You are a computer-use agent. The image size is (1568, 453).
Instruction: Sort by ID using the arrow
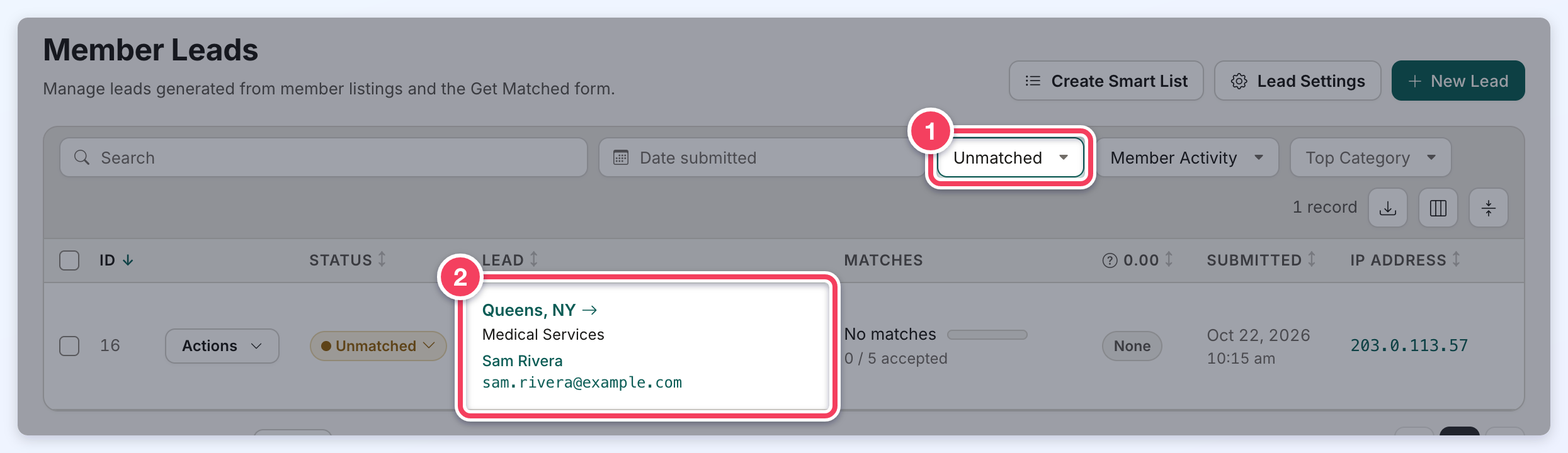pyautogui.click(x=128, y=260)
